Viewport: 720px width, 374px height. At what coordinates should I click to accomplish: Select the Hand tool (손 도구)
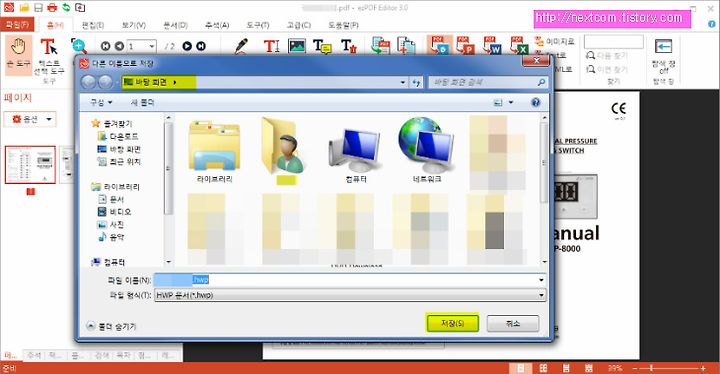click(18, 54)
